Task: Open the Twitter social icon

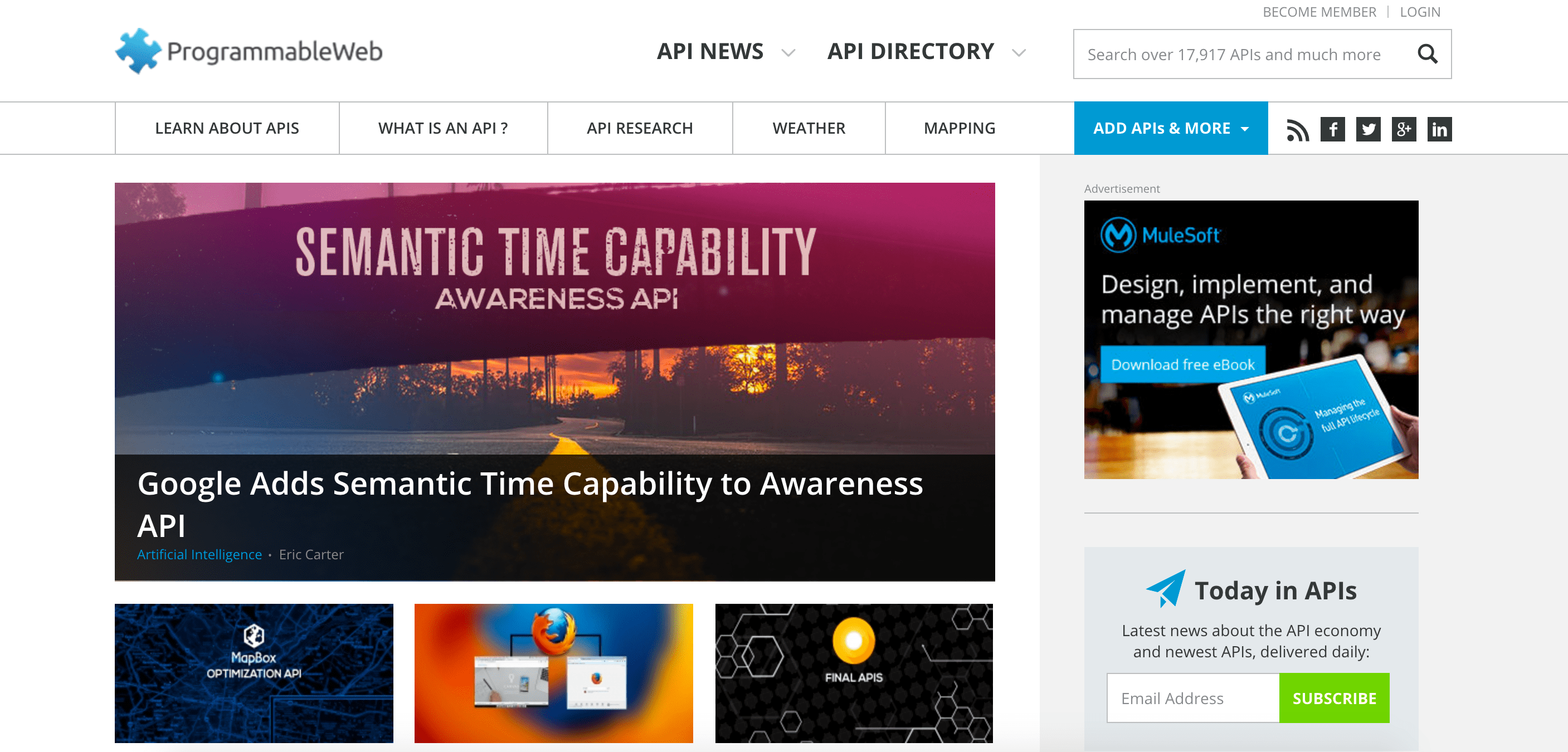Action: coord(1369,129)
